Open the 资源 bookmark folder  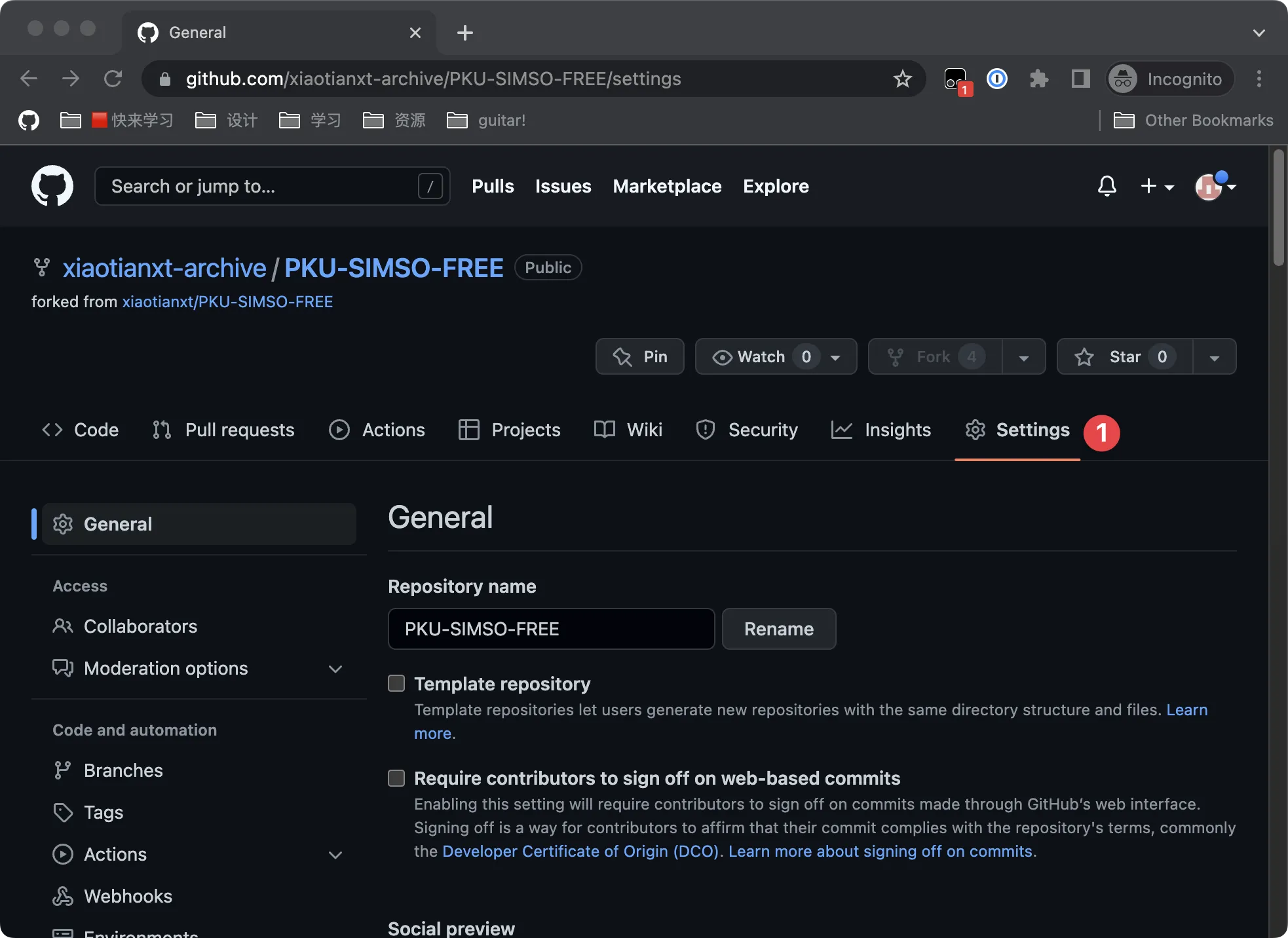click(394, 121)
